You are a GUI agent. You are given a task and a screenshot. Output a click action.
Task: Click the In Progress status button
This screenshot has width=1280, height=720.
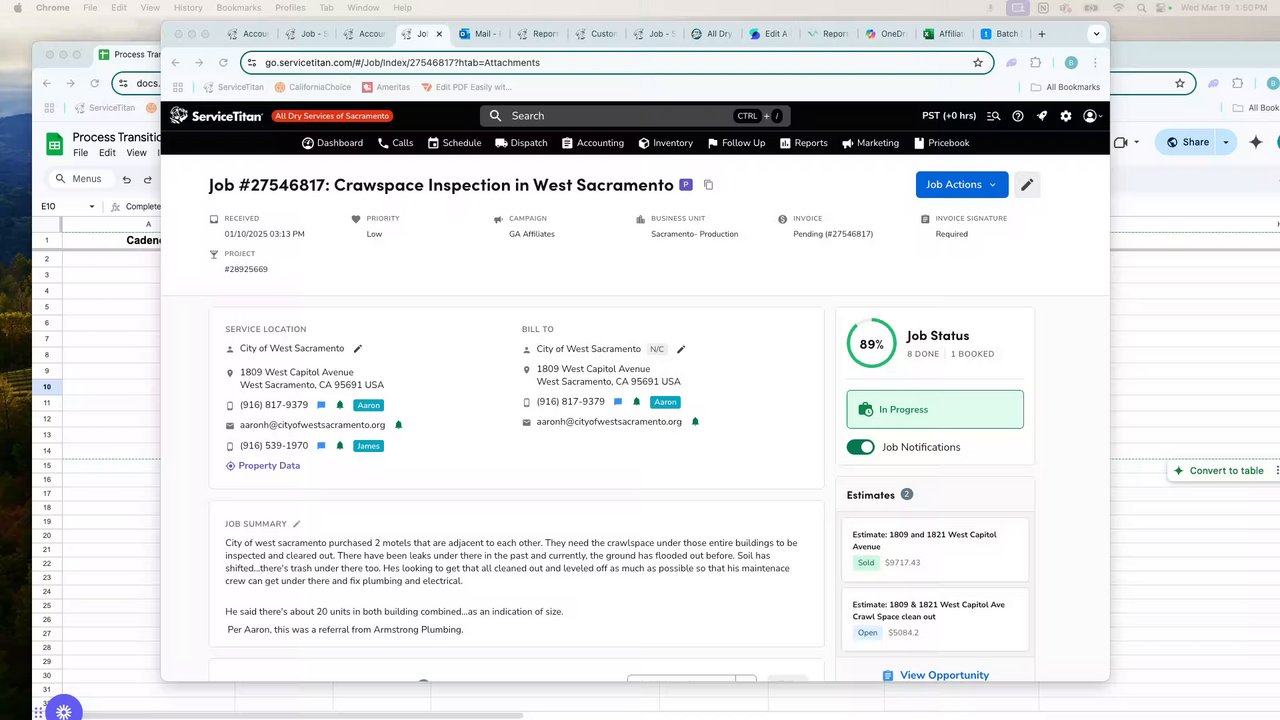click(x=935, y=410)
